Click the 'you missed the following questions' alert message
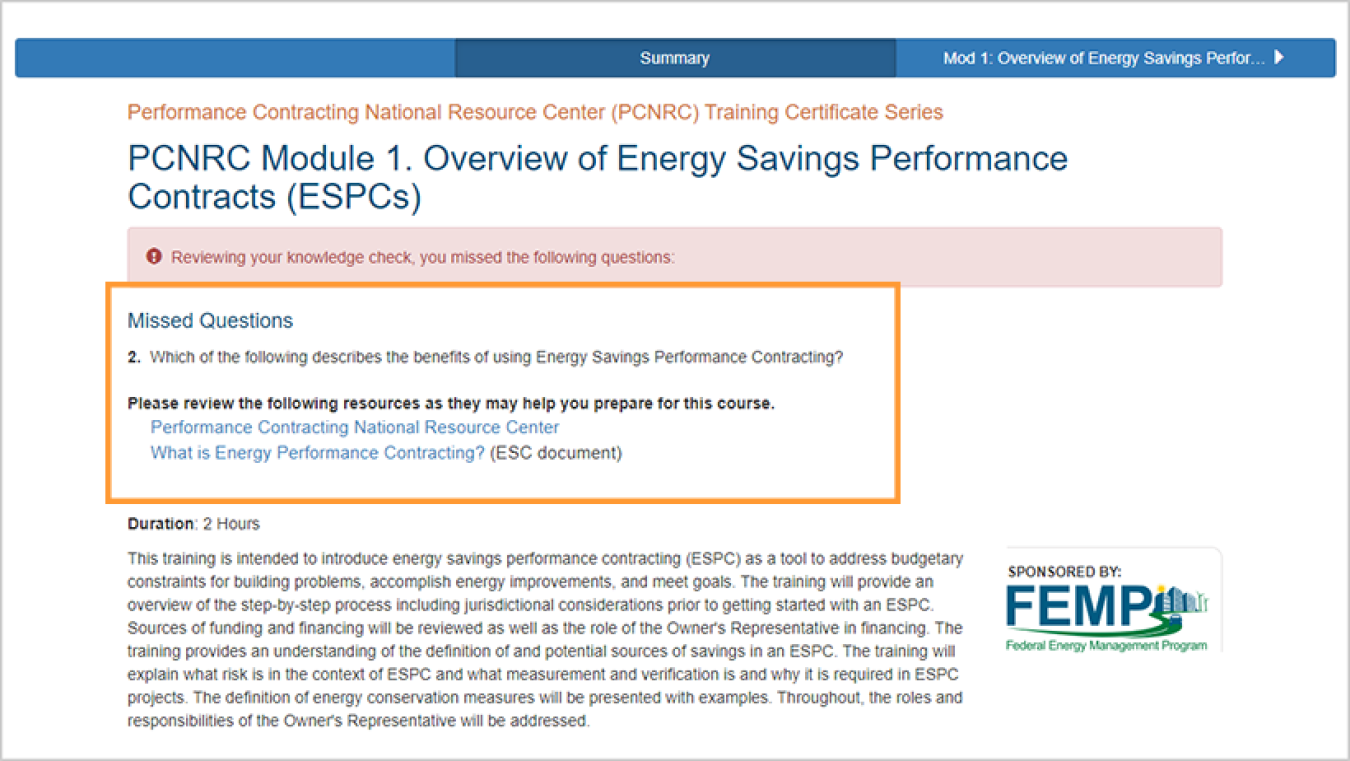Screen dimensions: 1350x761 [423, 257]
